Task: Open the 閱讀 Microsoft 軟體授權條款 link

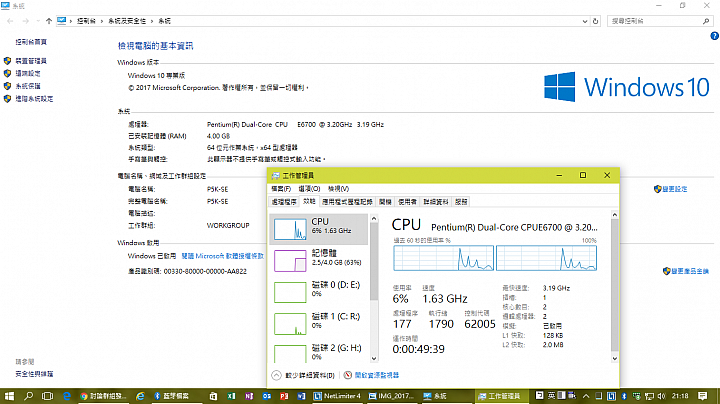Action: [x=223, y=256]
